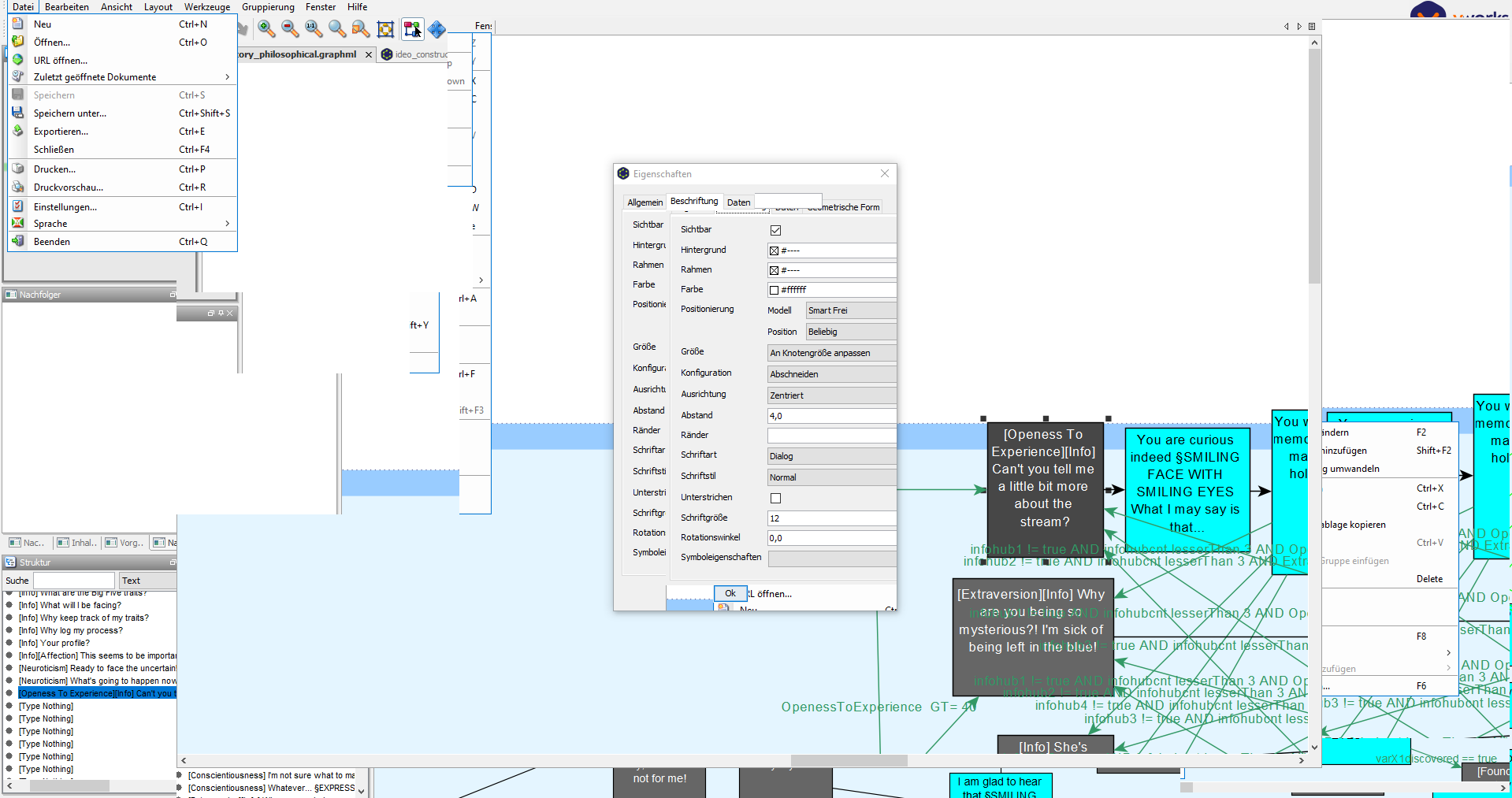1512x798 pixels.
Task: Reset zoom with the 1:1 icon
Action: [x=314, y=29]
